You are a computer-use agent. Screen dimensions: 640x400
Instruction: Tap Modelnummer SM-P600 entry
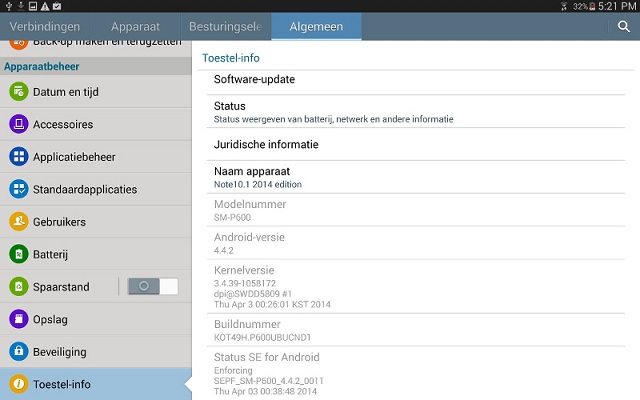416,210
